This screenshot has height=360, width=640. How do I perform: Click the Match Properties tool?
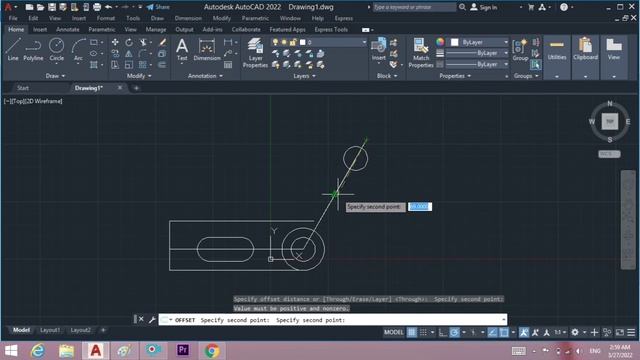(x=420, y=53)
